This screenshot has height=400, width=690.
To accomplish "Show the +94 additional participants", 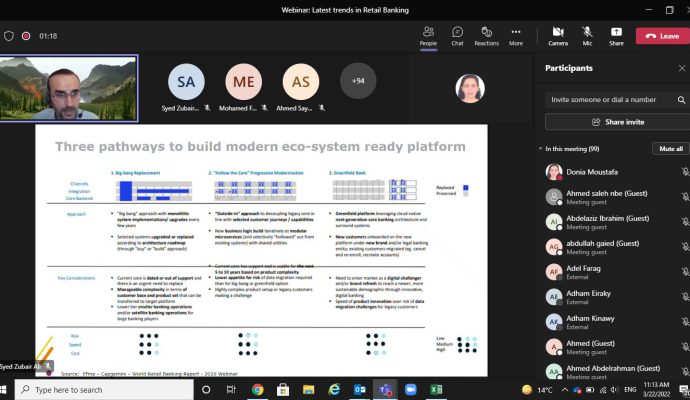I will click(358, 80).
